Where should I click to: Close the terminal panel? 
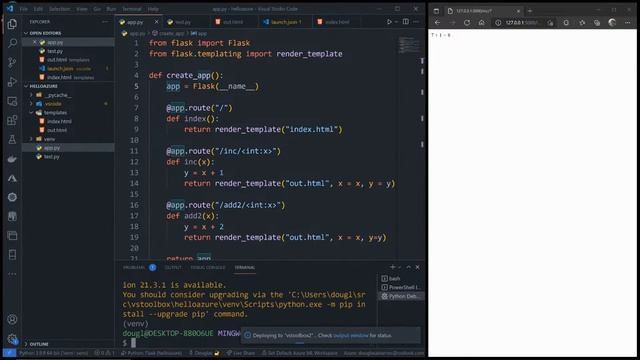pos(418,267)
